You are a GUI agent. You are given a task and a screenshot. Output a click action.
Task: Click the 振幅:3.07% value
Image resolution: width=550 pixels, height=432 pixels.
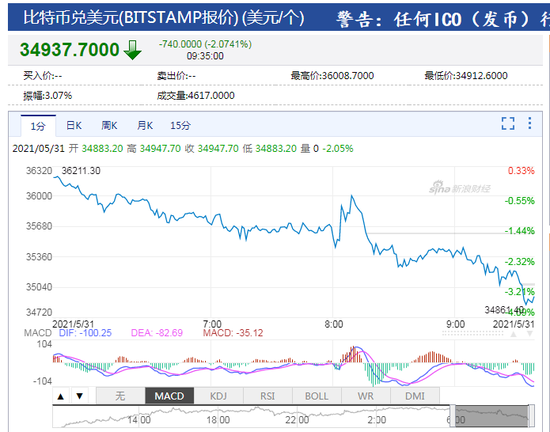(48, 96)
